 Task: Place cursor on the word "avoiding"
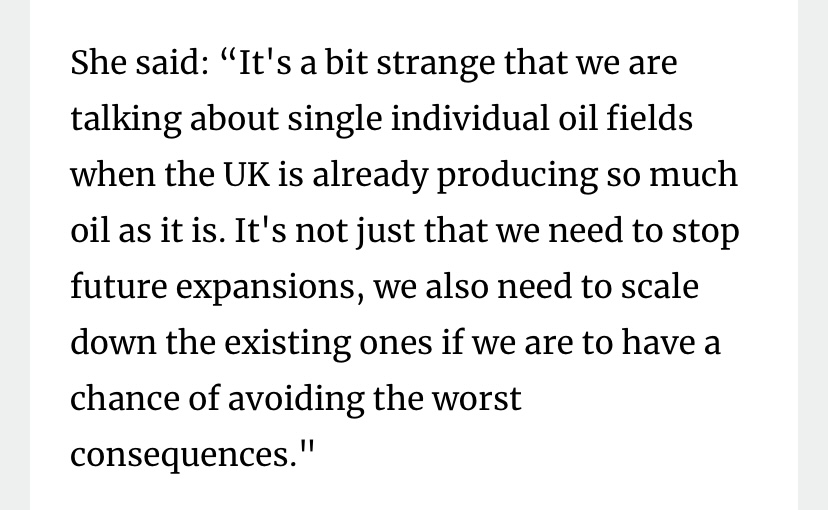click(x=296, y=400)
